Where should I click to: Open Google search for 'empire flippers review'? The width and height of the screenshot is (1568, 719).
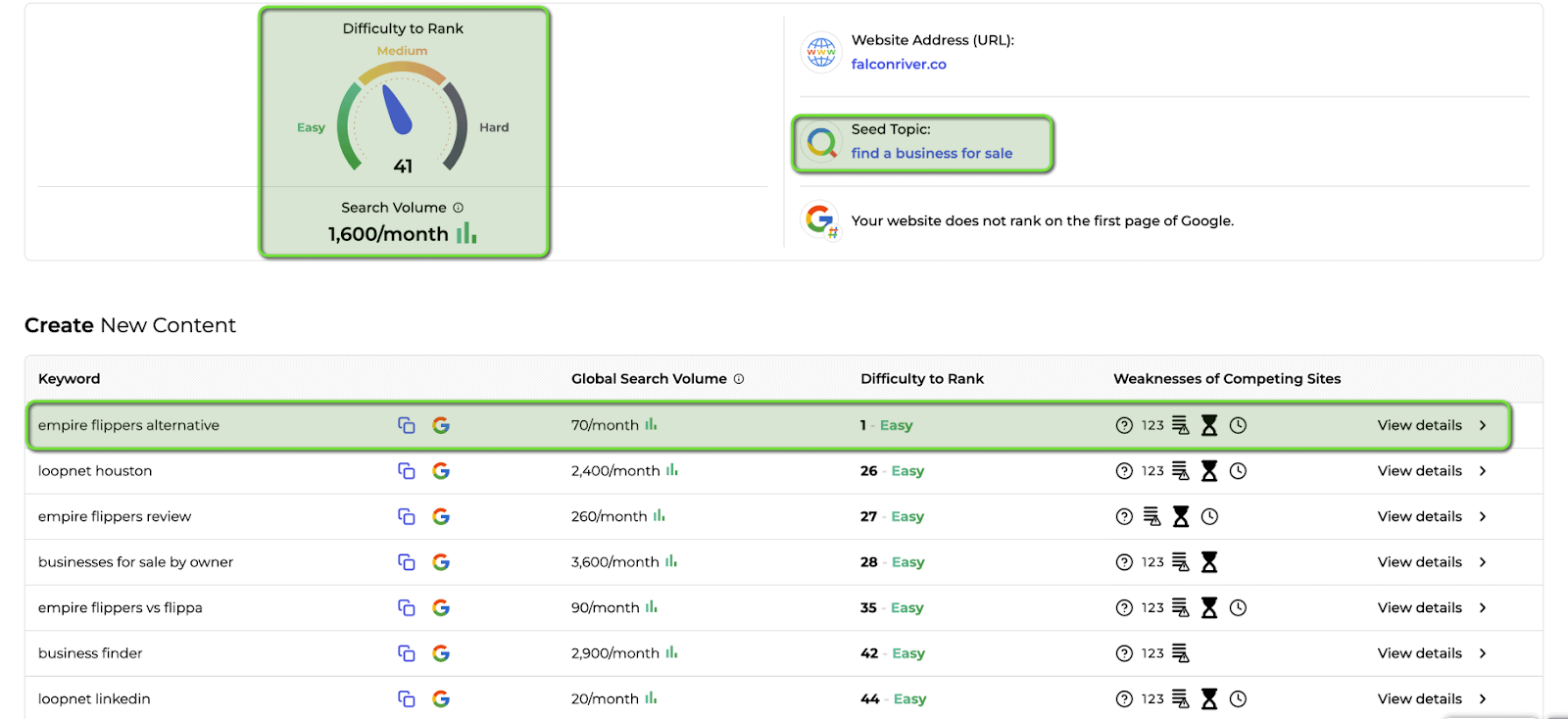tap(441, 516)
